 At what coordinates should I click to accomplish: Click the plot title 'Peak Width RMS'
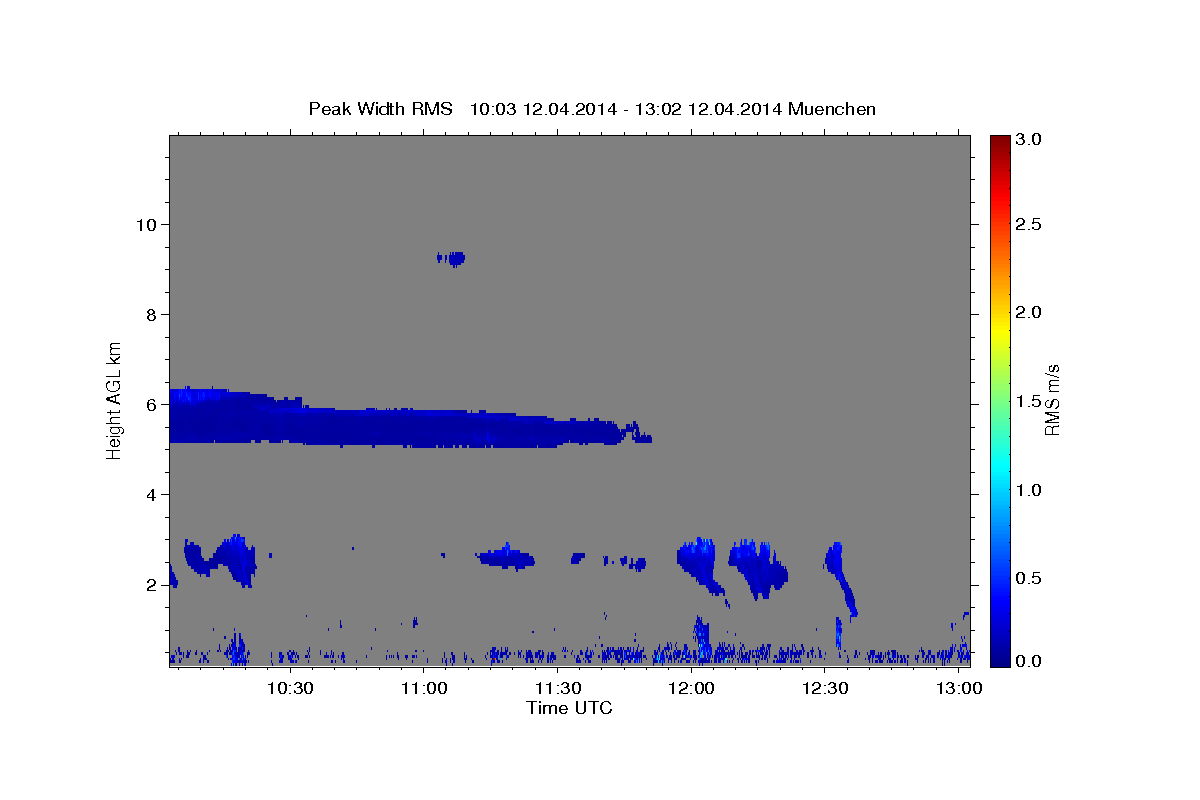pyautogui.click(x=380, y=108)
